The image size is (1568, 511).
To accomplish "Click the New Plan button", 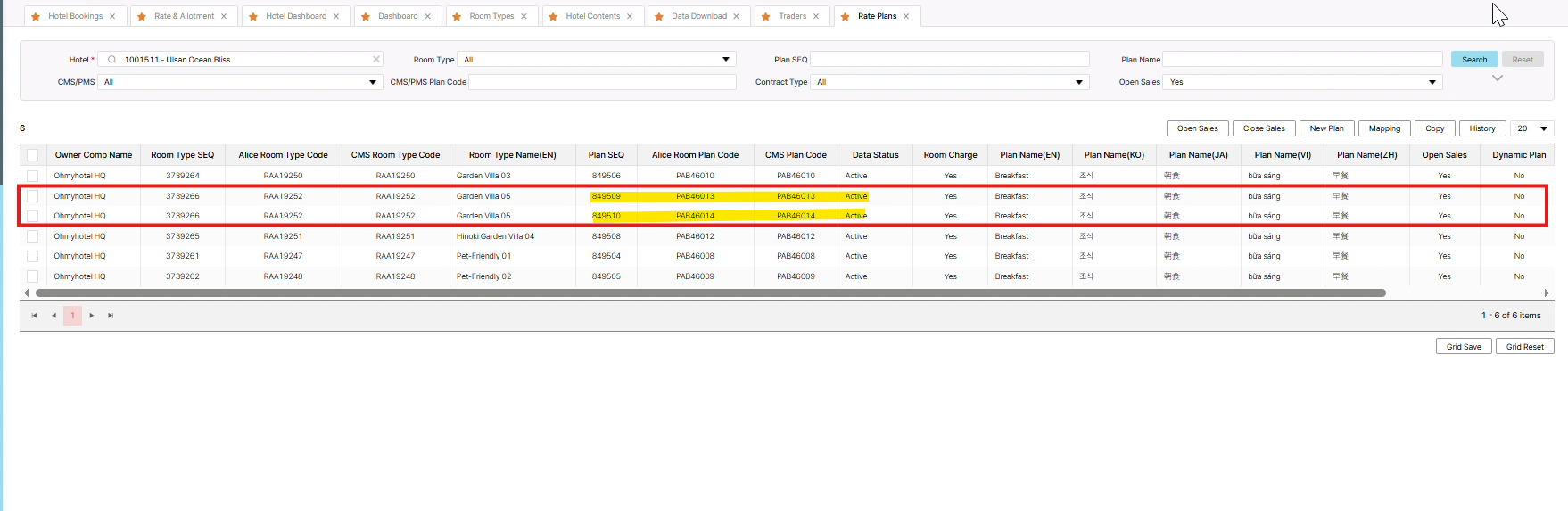I will 1326,128.
